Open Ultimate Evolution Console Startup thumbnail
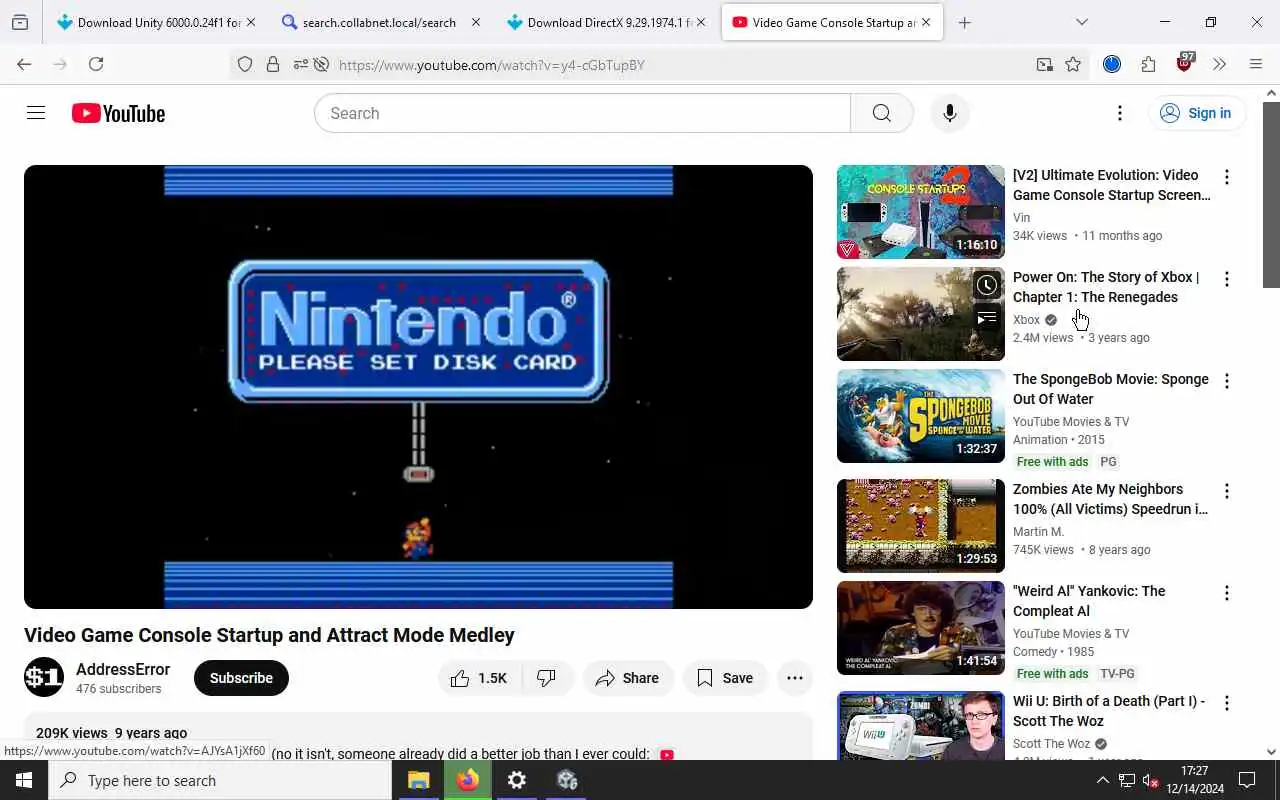Screen dimensions: 1280x800 920,212
